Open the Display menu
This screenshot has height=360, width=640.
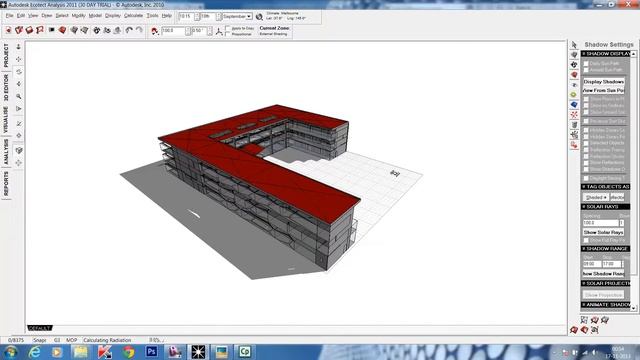tap(113, 16)
